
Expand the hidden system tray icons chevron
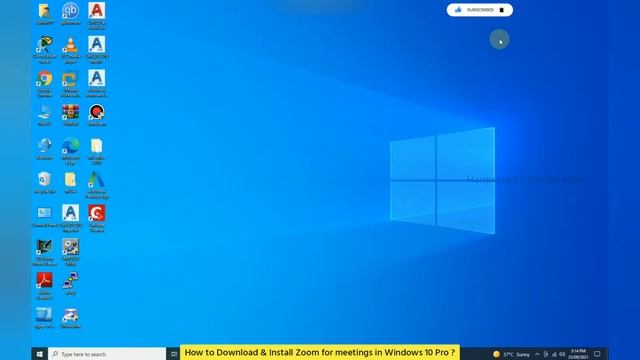point(537,354)
